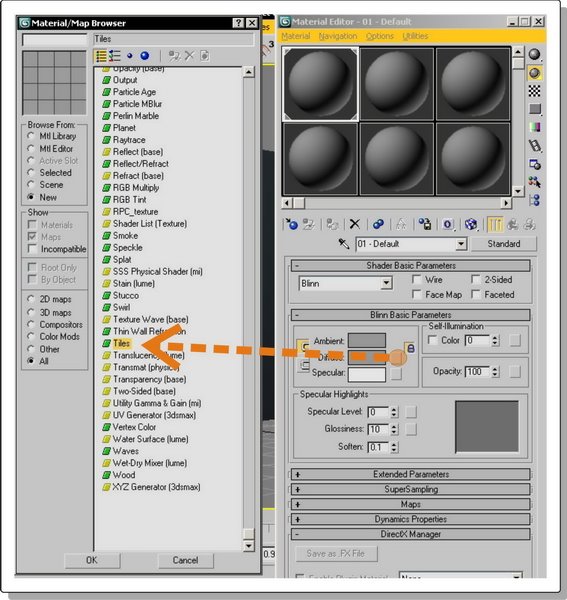Click Reset Map/Mtl X icon
The width and height of the screenshot is (567, 600).
point(355,224)
